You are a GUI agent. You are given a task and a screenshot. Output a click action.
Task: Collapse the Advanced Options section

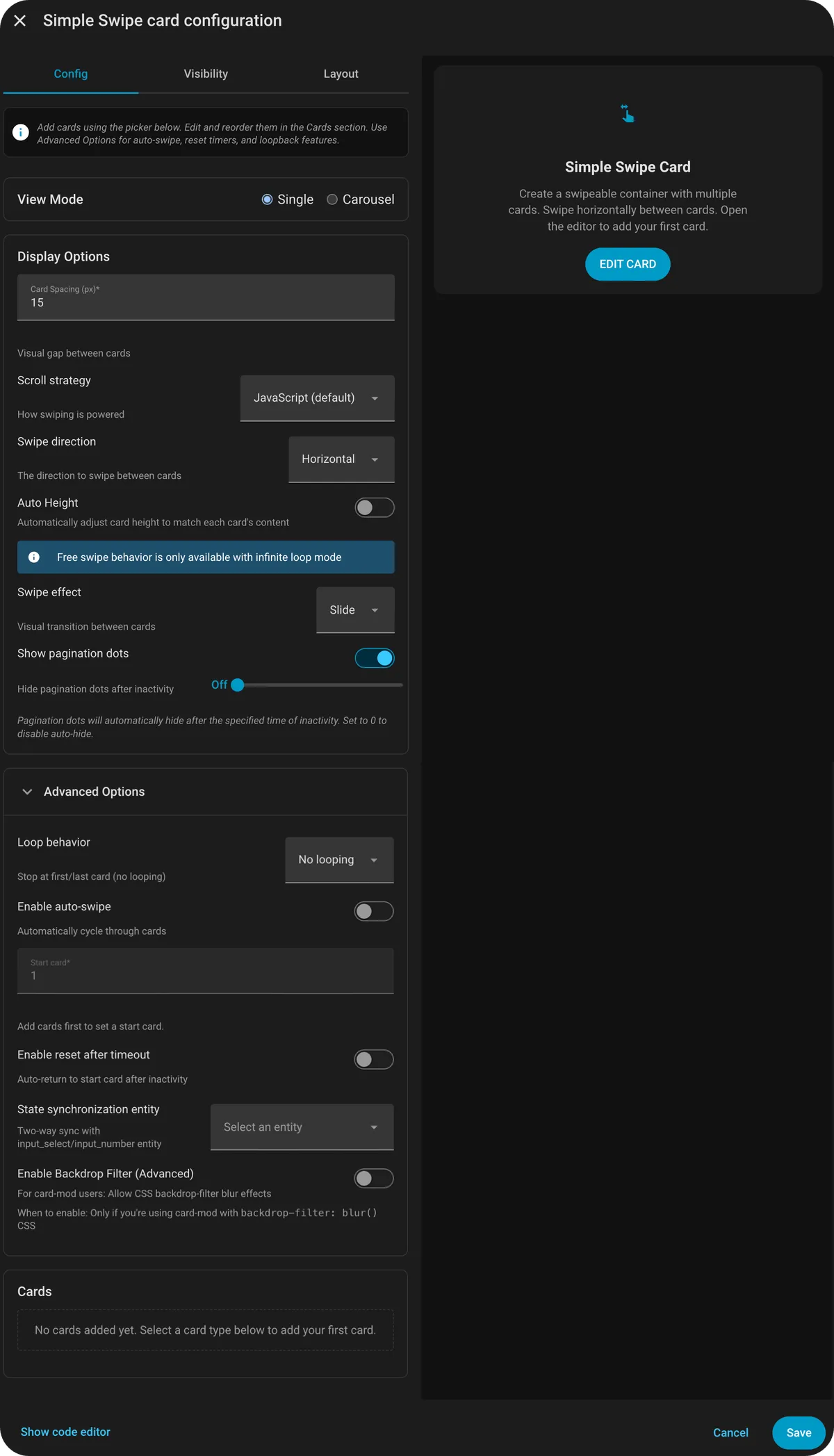pyautogui.click(x=206, y=792)
